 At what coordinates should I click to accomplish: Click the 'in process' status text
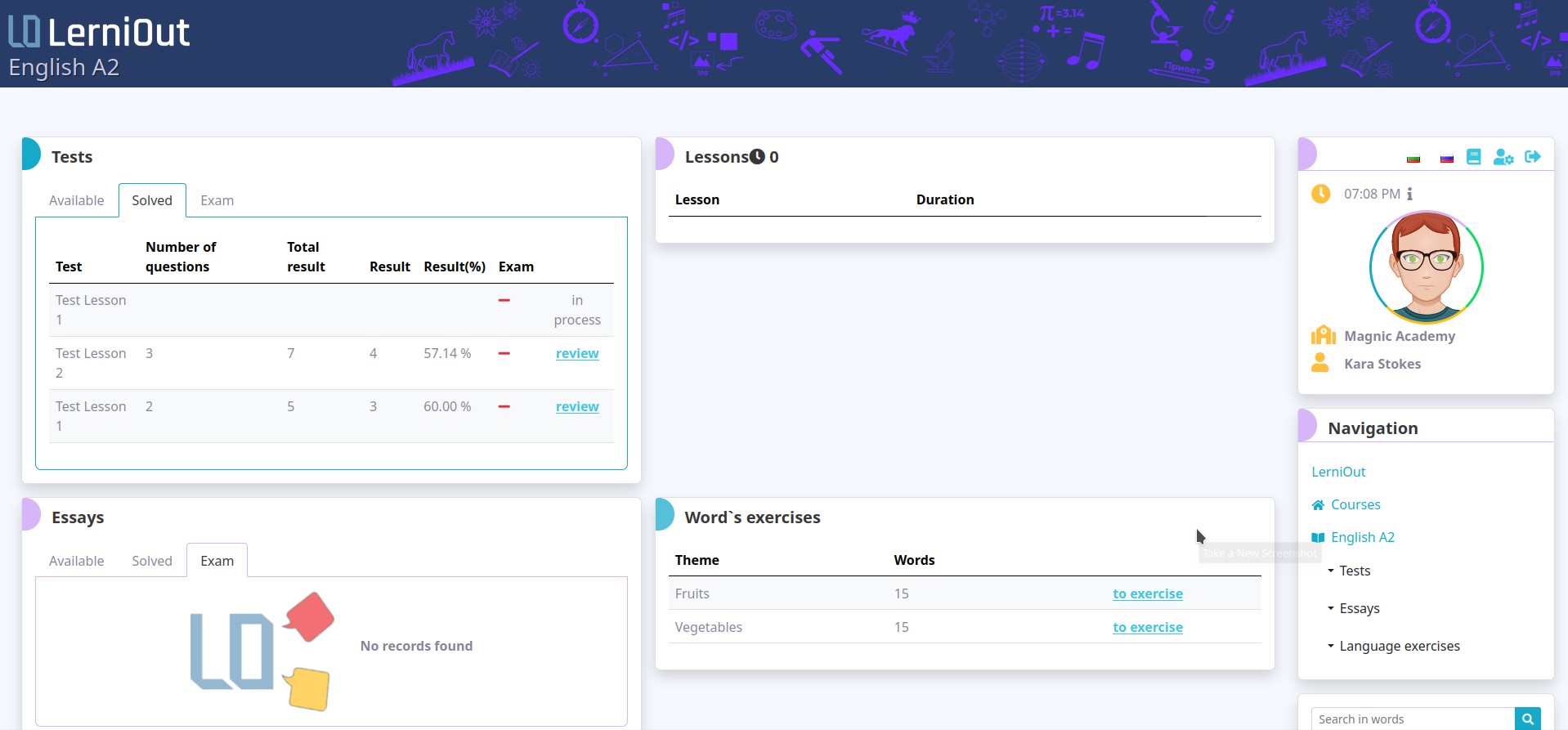pos(577,310)
